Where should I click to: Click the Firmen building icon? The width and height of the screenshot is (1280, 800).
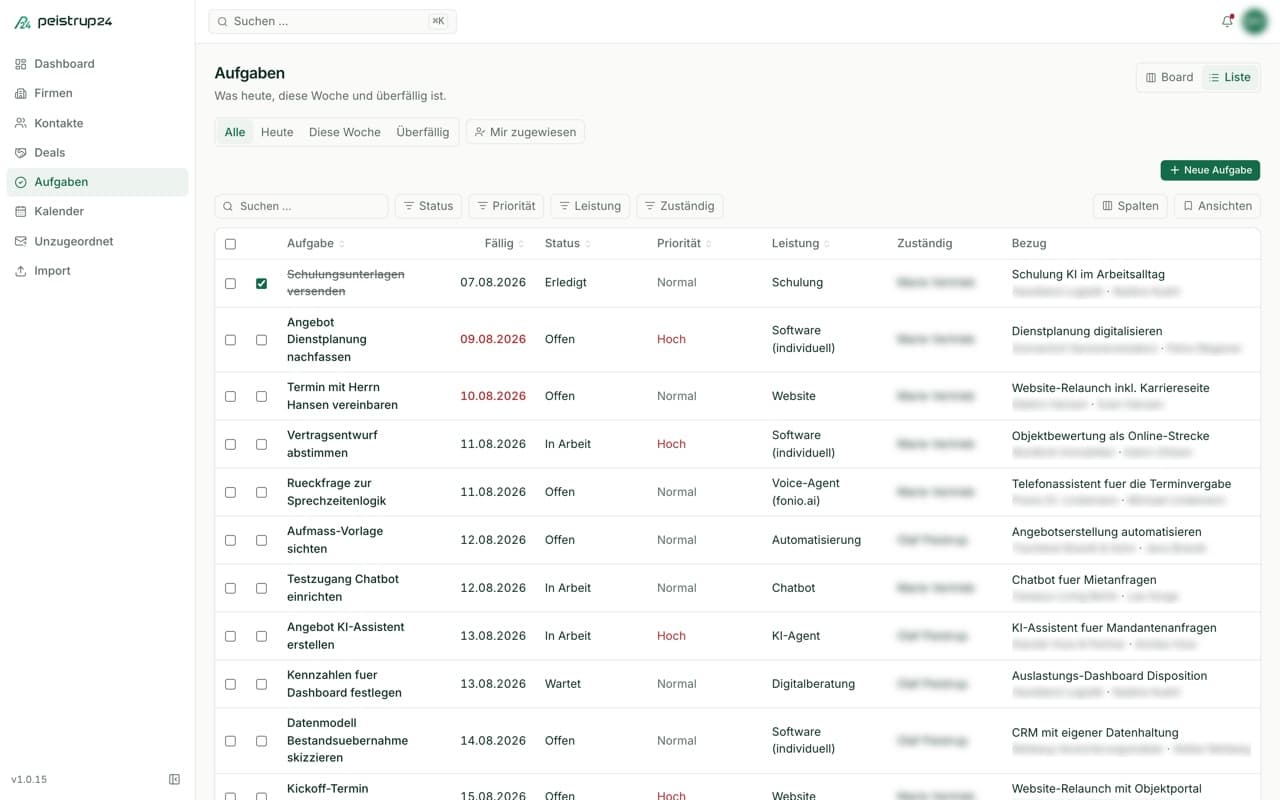click(21, 93)
